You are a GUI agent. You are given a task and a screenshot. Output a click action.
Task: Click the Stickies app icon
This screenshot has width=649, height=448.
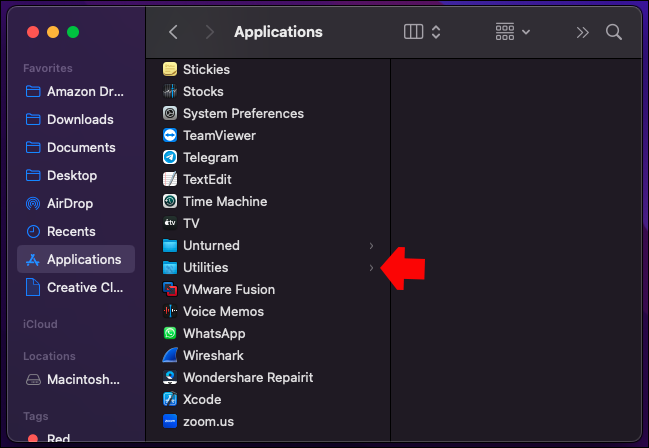point(170,70)
